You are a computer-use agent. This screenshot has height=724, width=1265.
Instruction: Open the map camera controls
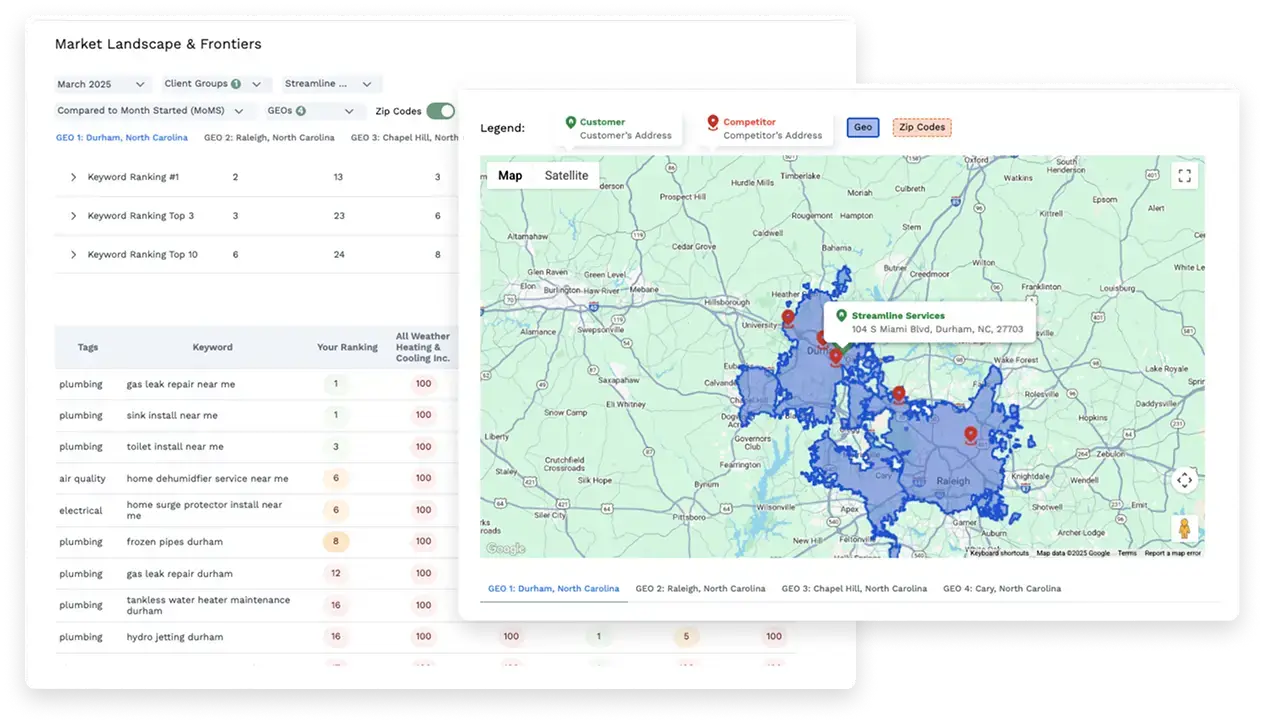pyautogui.click(x=1184, y=480)
